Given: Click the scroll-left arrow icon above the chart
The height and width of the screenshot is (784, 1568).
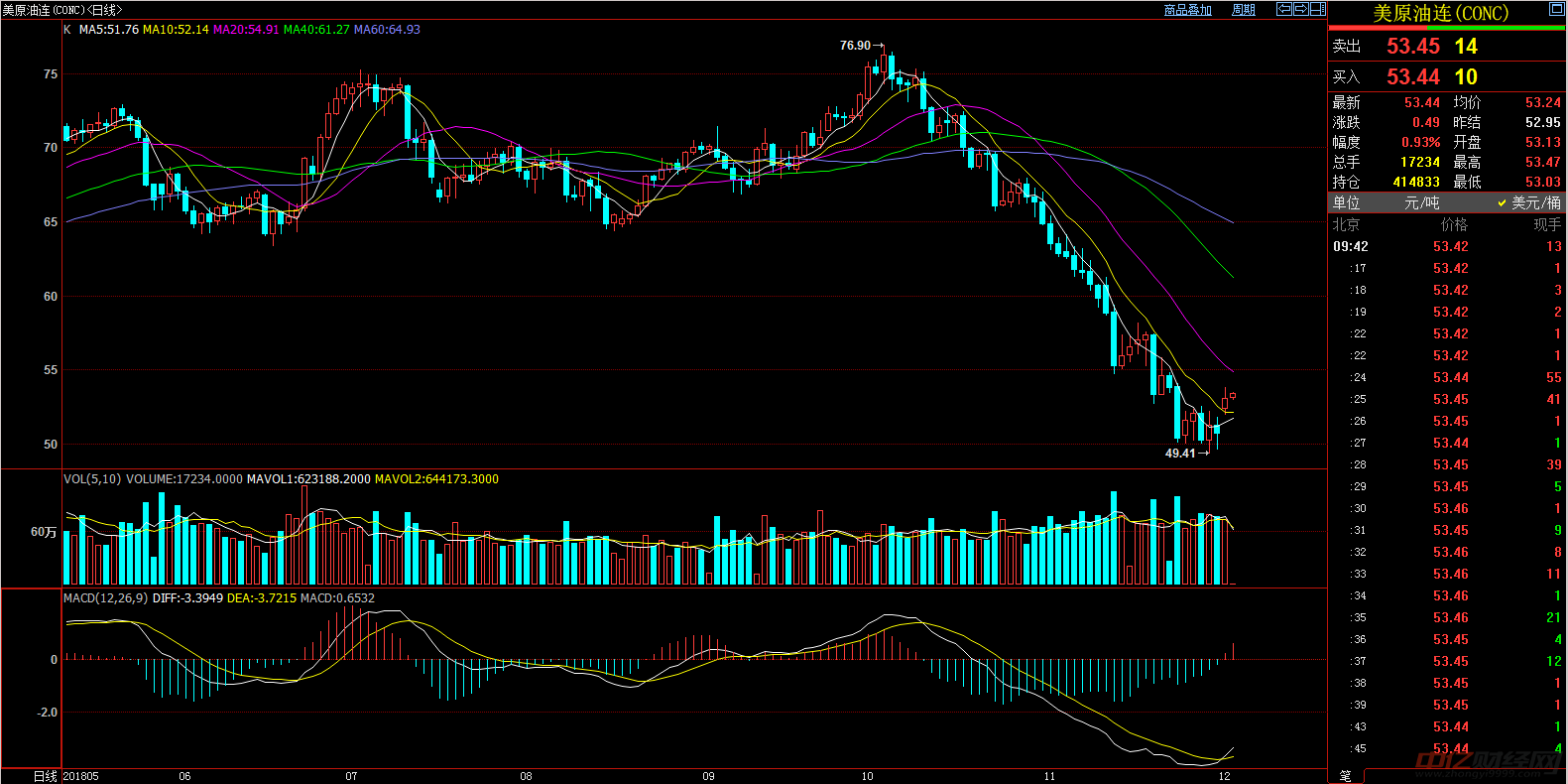Looking at the screenshot, I should [1283, 9].
